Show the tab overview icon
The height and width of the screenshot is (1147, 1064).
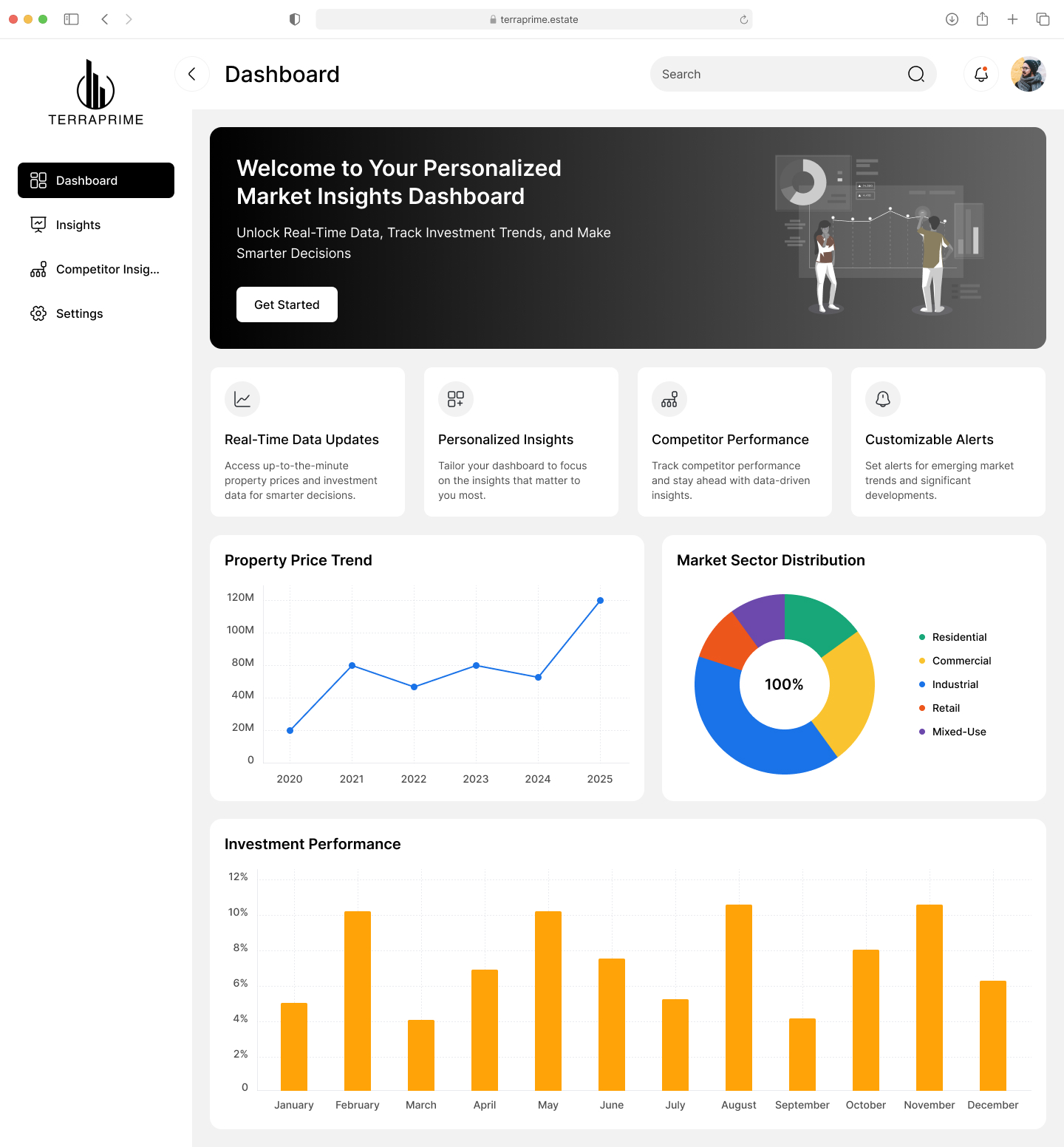(x=1043, y=19)
